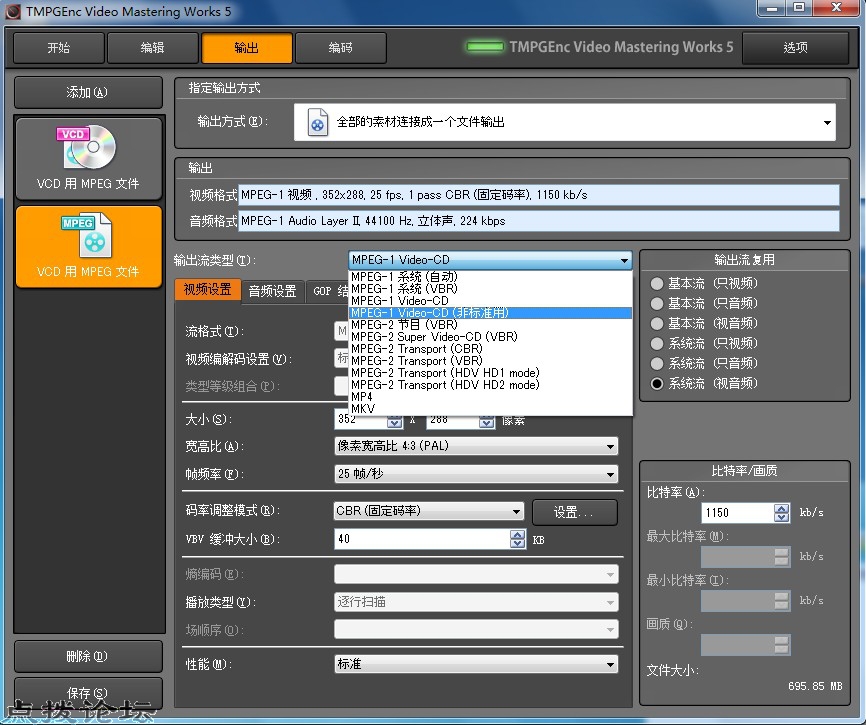
Task: Click the VBV 缓冲大小 stepper arrows
Action: click(518, 539)
